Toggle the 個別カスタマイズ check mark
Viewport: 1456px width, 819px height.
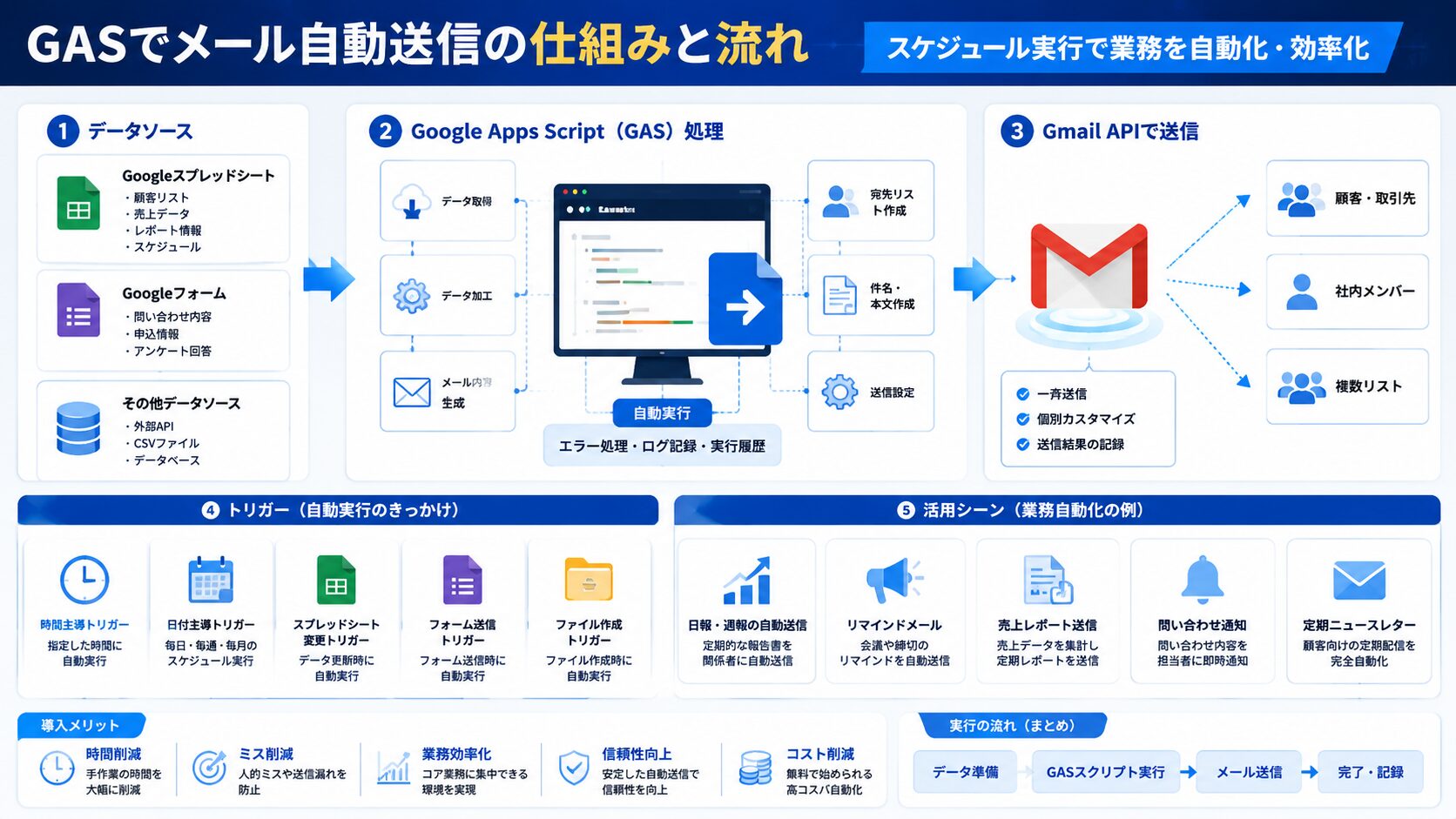[1023, 420]
